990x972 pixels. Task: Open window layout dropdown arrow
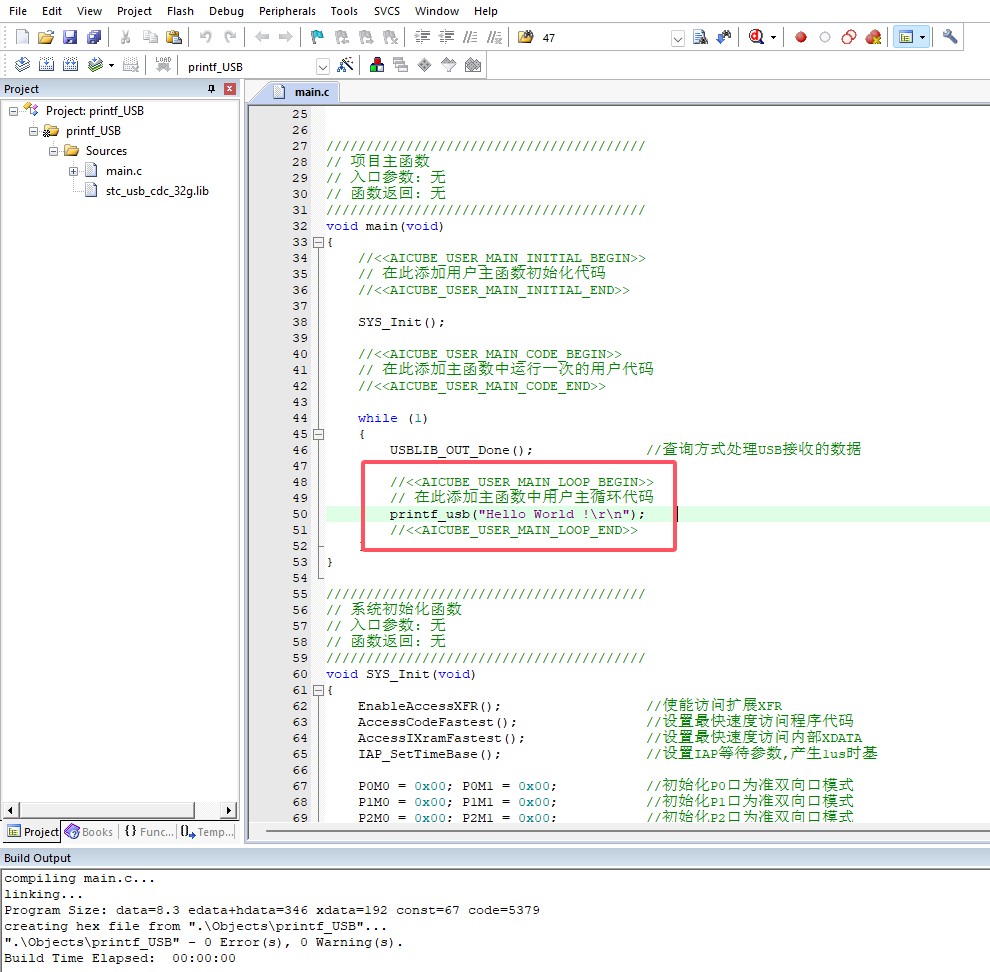pyautogui.click(x=922, y=37)
